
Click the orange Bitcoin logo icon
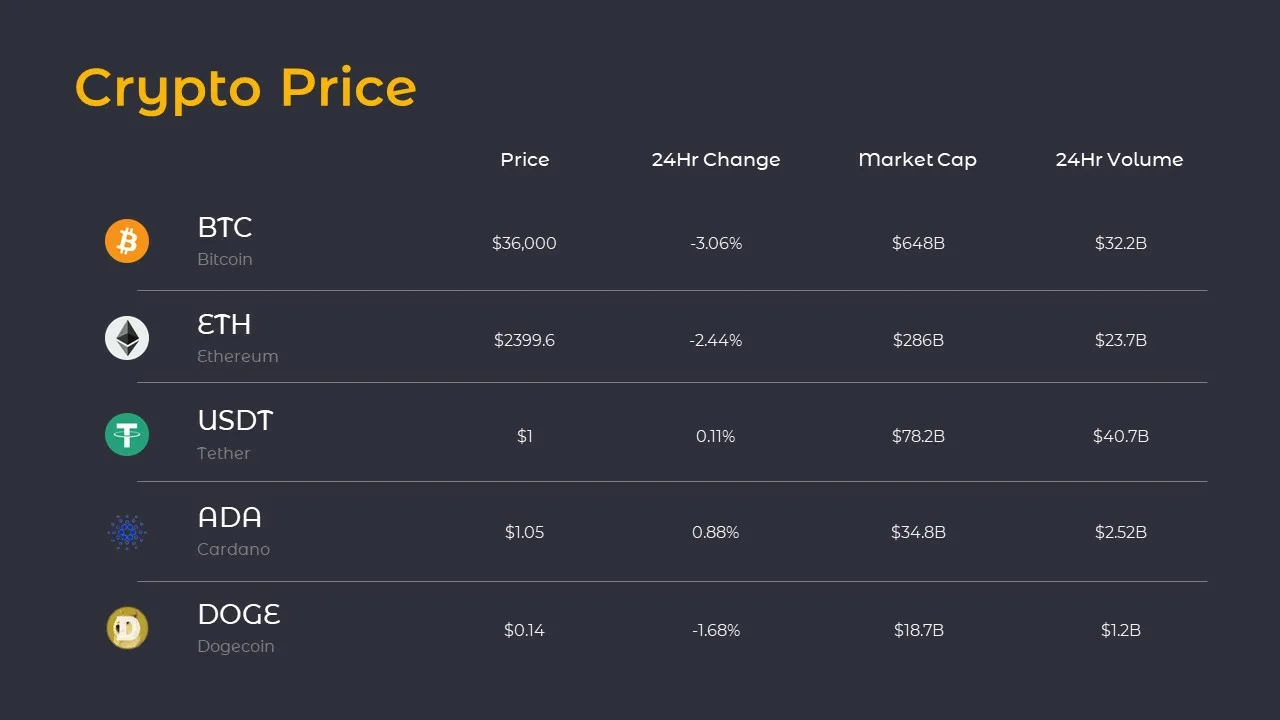pos(127,241)
